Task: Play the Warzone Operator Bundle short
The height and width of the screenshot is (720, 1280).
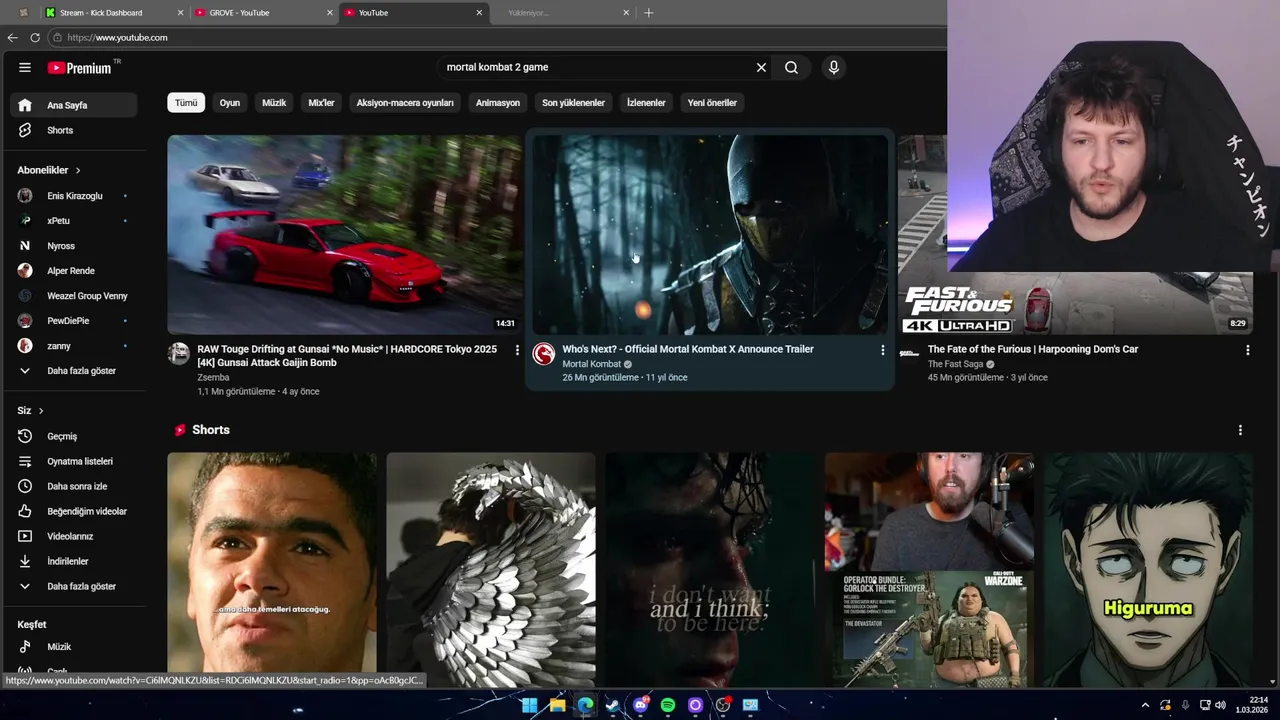Action: tap(929, 569)
